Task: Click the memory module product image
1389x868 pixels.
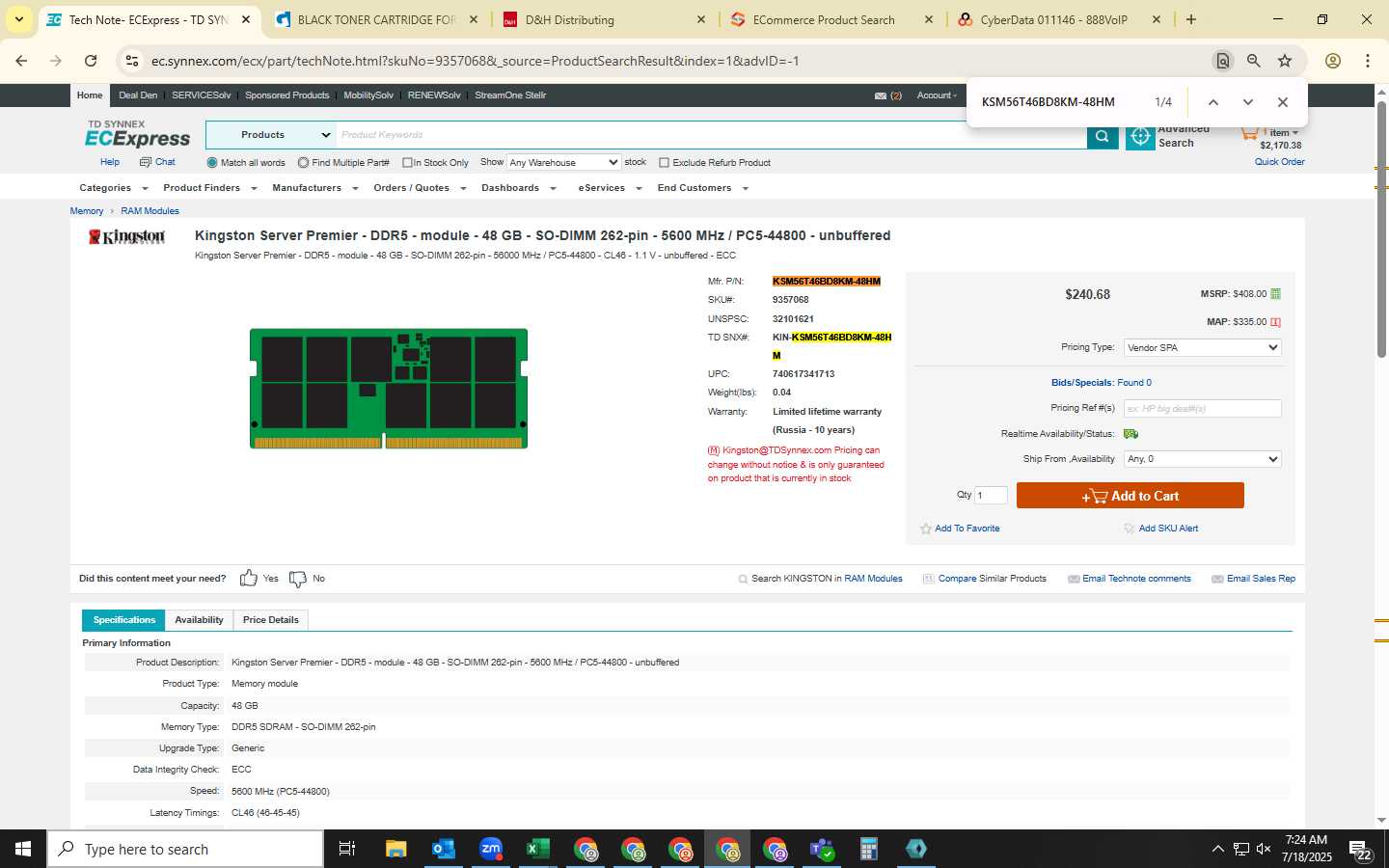Action: point(389,389)
